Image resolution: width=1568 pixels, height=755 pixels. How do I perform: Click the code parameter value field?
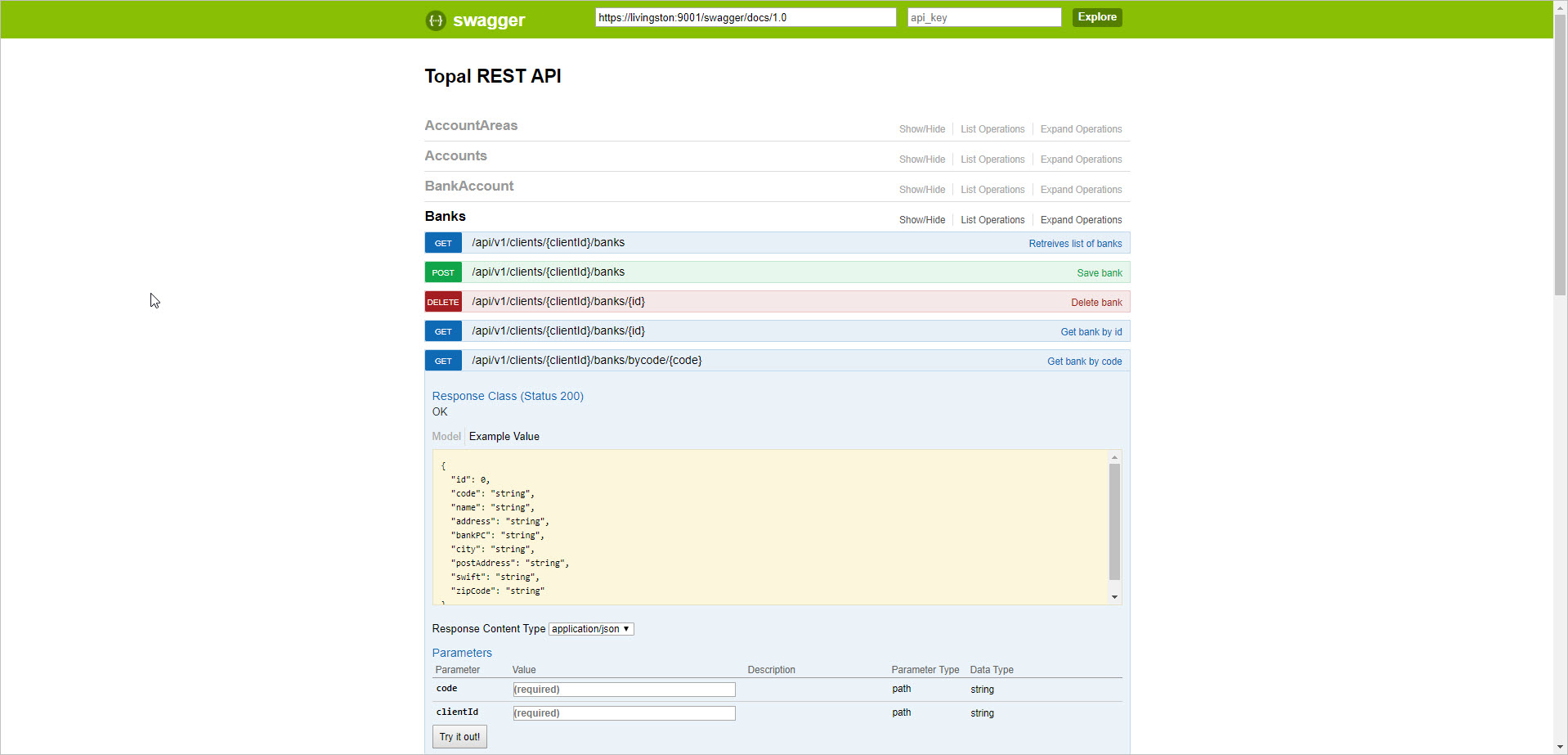[x=624, y=690]
